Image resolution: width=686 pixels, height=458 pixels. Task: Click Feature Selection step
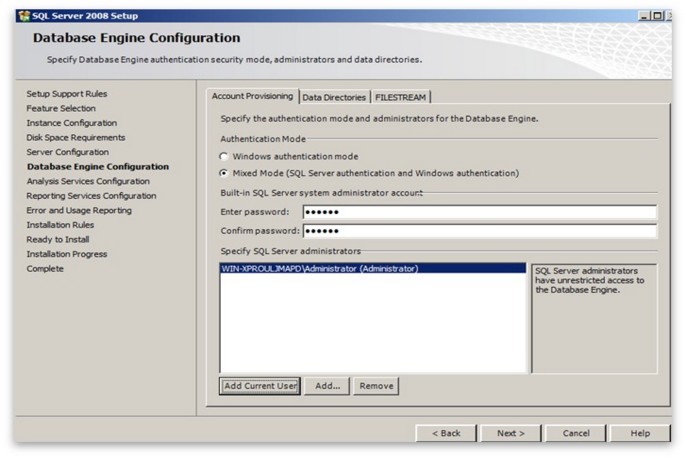point(61,108)
